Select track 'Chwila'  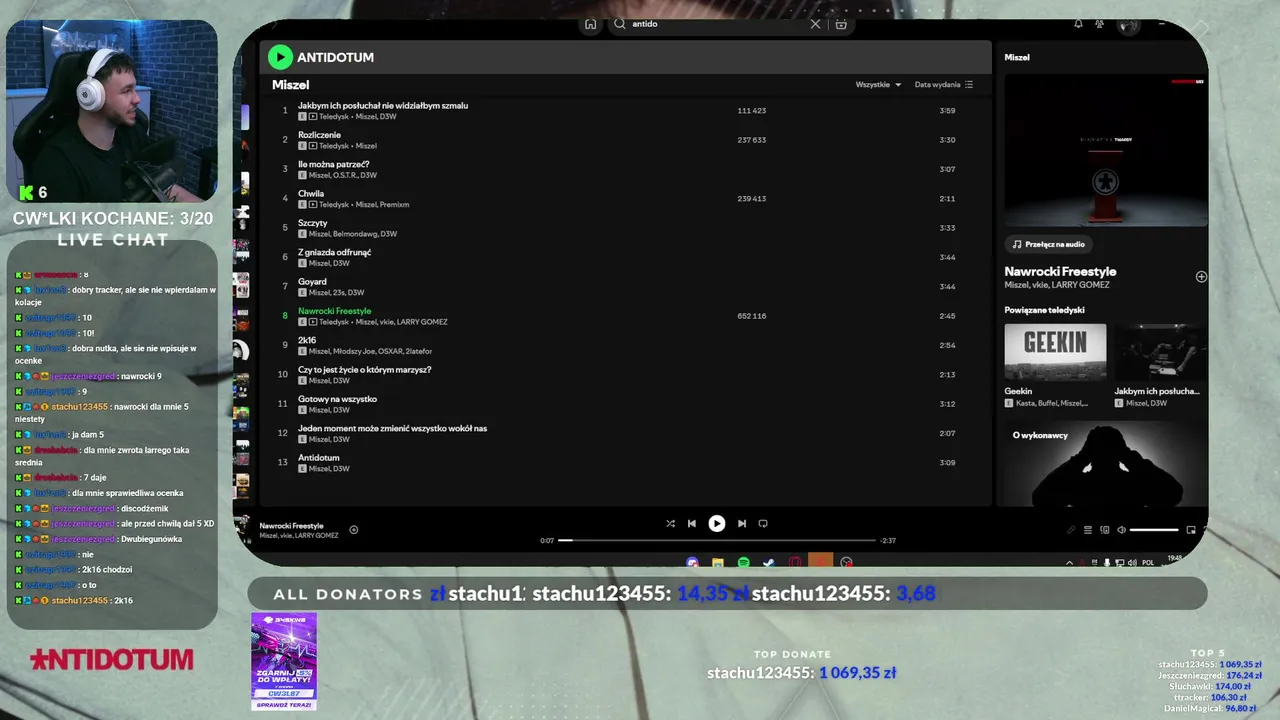point(311,194)
